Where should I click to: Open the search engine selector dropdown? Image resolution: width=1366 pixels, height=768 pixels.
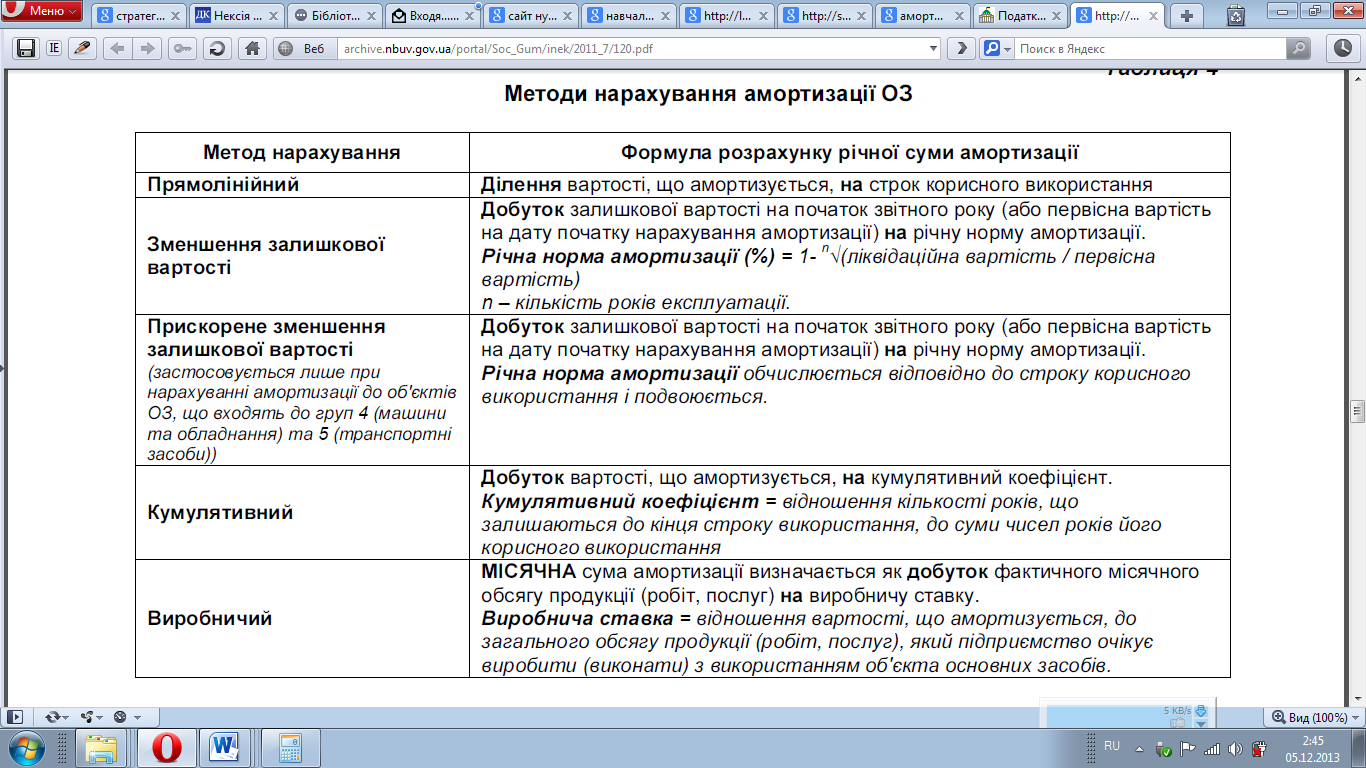click(x=997, y=49)
